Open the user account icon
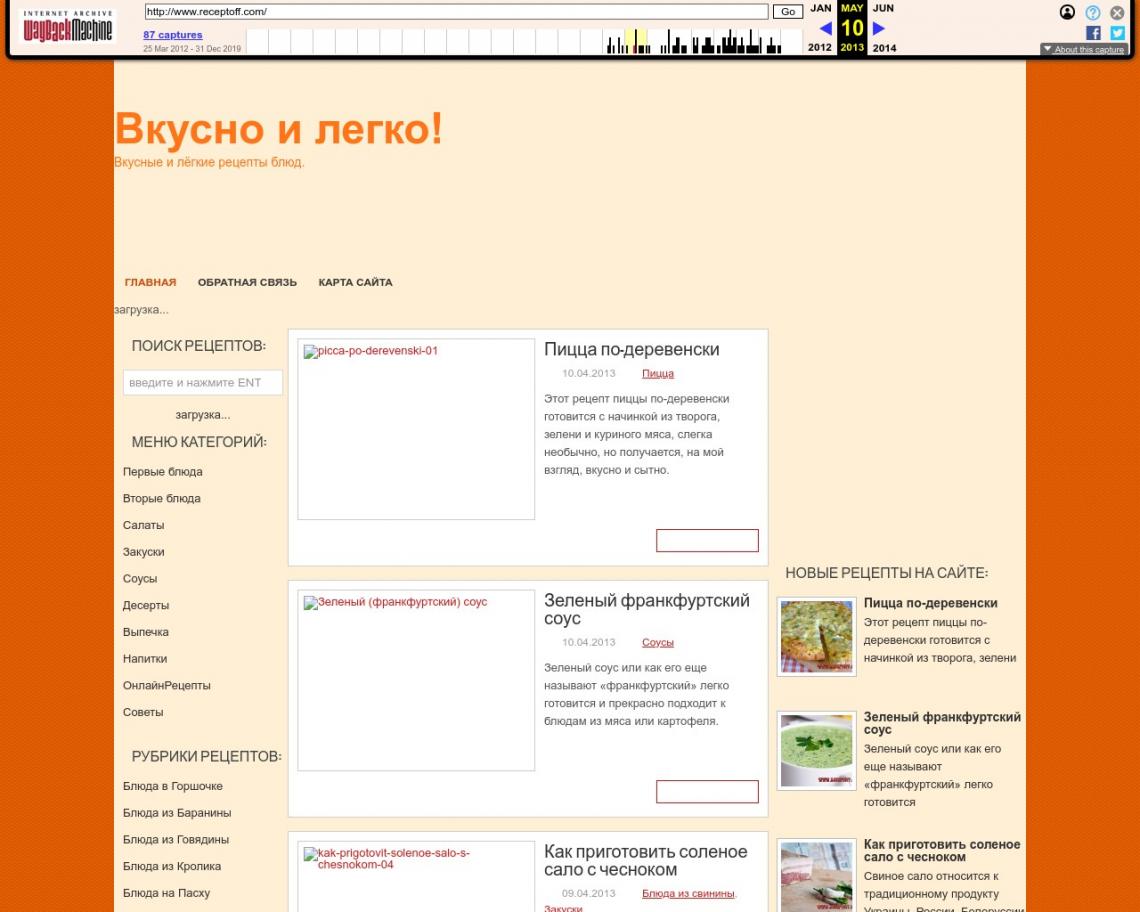 [1067, 12]
